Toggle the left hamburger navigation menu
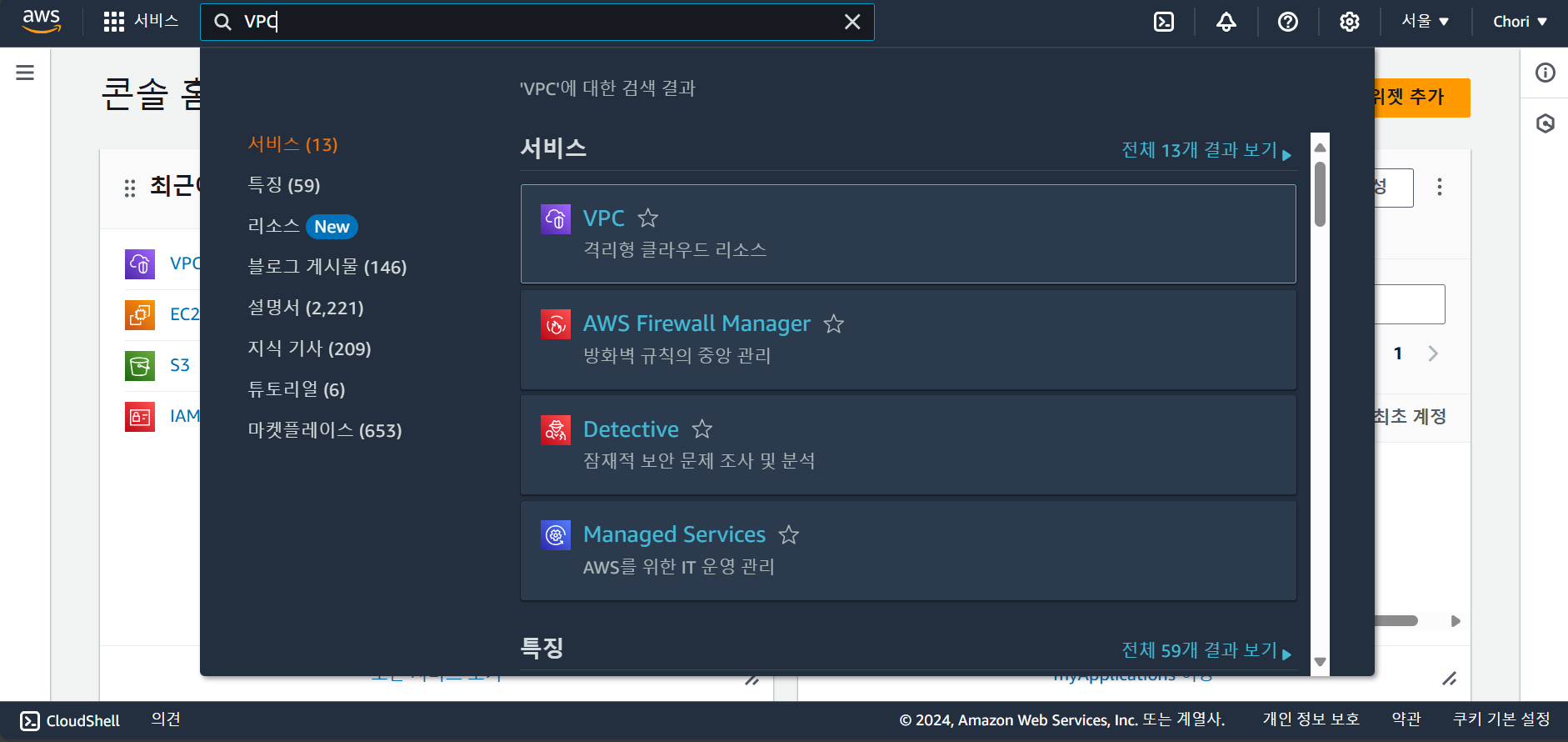Screen dimensions: 1568x742 tap(25, 73)
